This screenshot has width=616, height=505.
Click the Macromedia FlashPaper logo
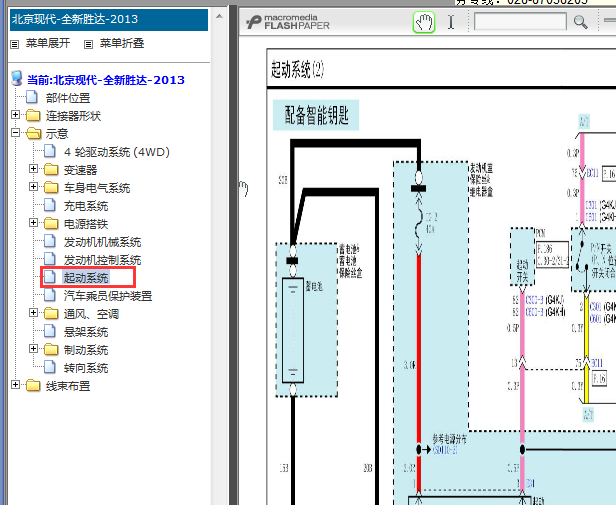[x=288, y=22]
